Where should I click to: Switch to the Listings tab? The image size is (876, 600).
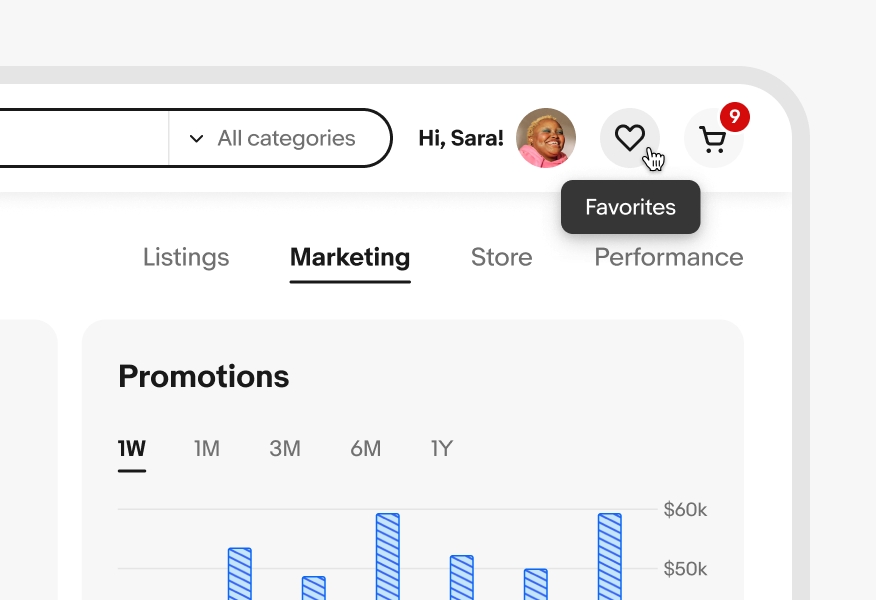(186, 257)
